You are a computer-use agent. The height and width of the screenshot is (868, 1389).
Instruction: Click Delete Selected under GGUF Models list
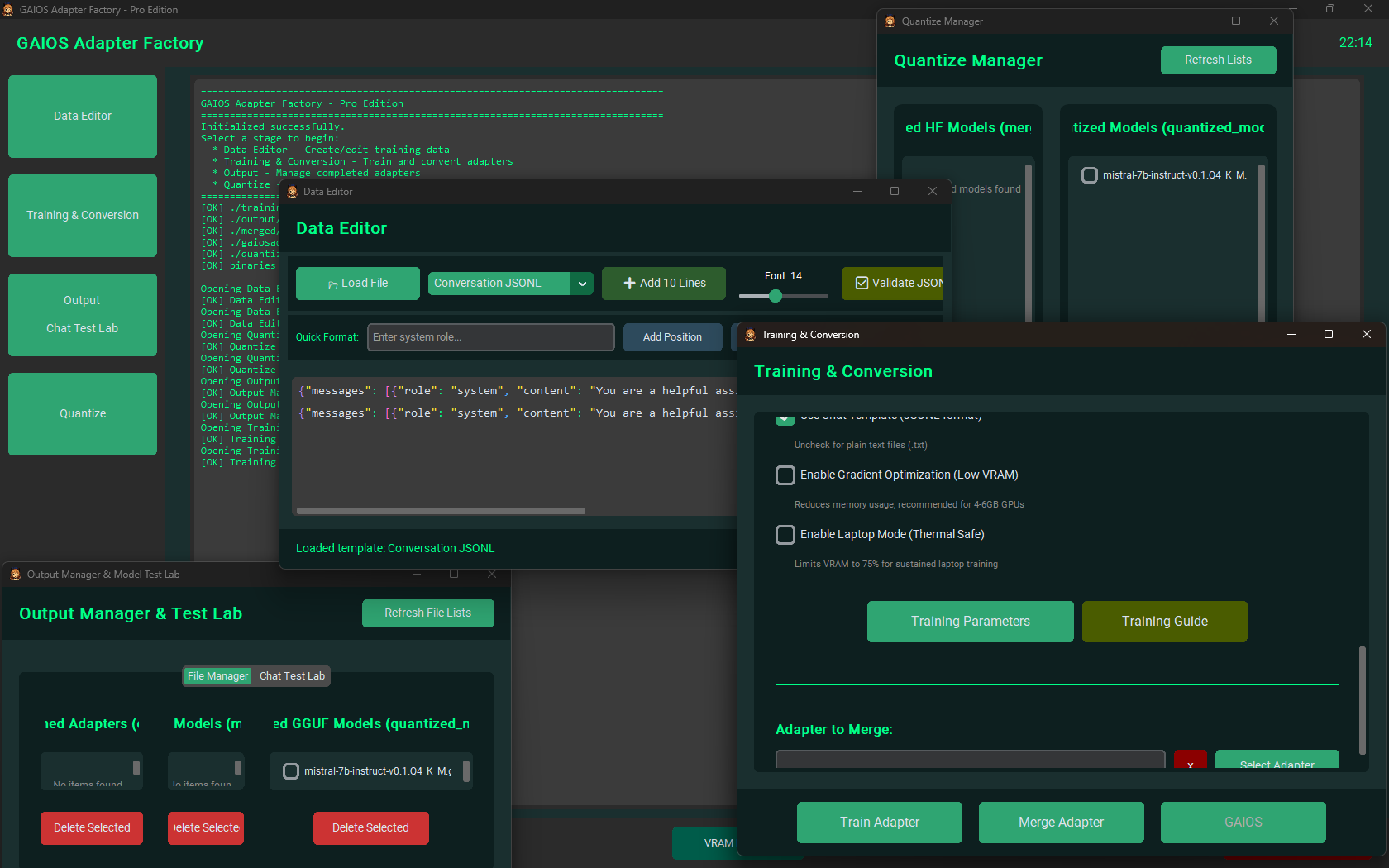pyautogui.click(x=371, y=828)
